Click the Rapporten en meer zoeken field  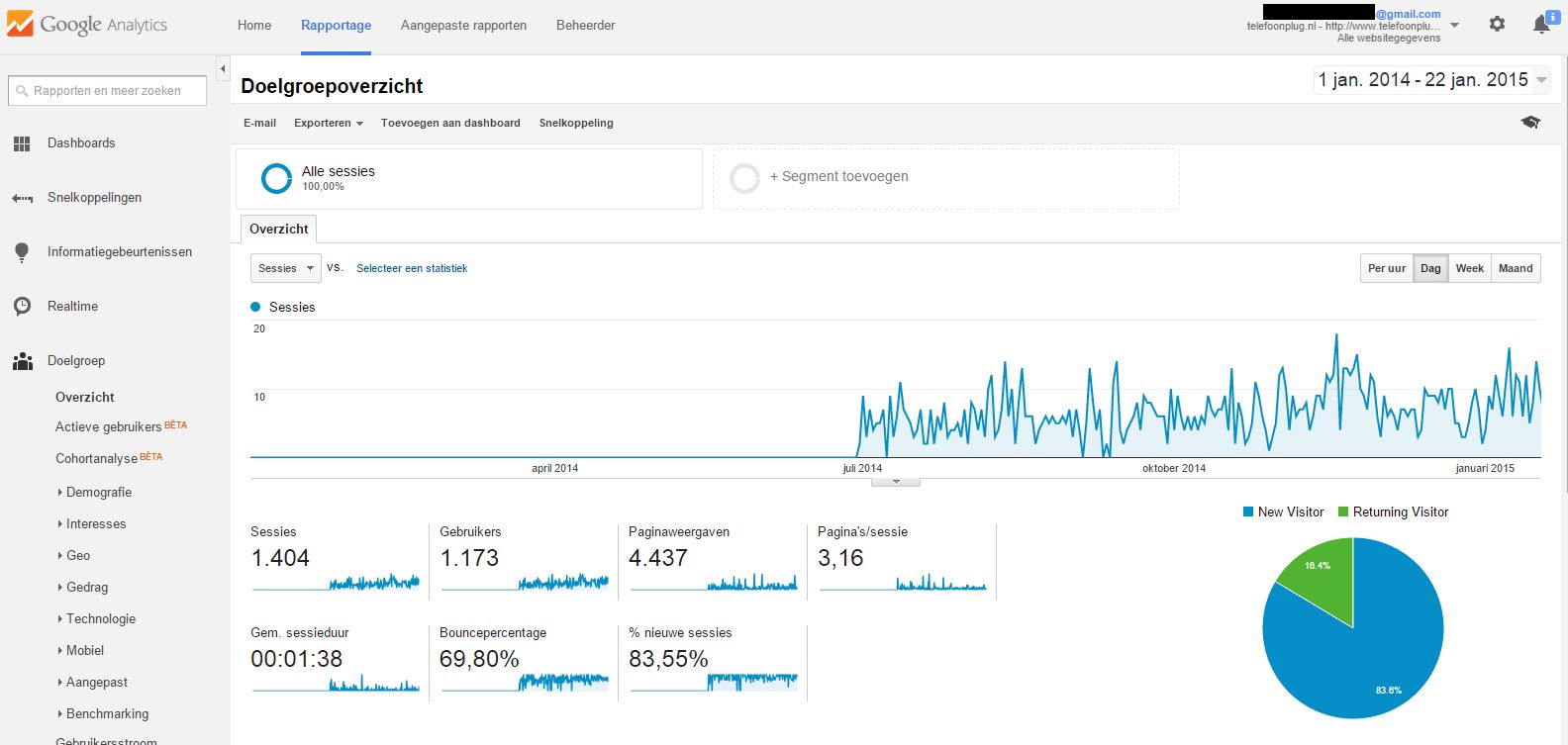click(107, 91)
